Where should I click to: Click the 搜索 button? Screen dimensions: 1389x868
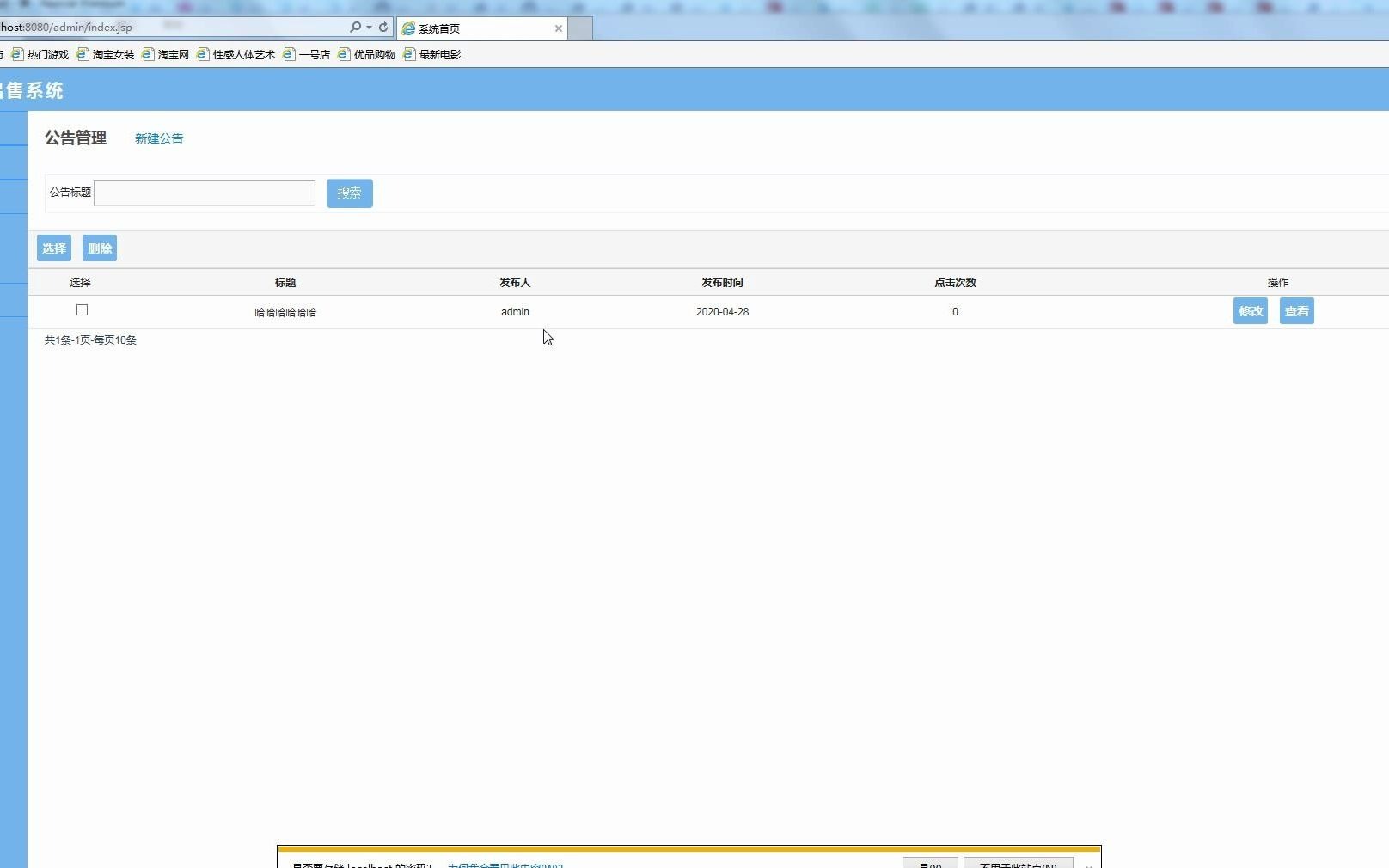pyautogui.click(x=350, y=193)
